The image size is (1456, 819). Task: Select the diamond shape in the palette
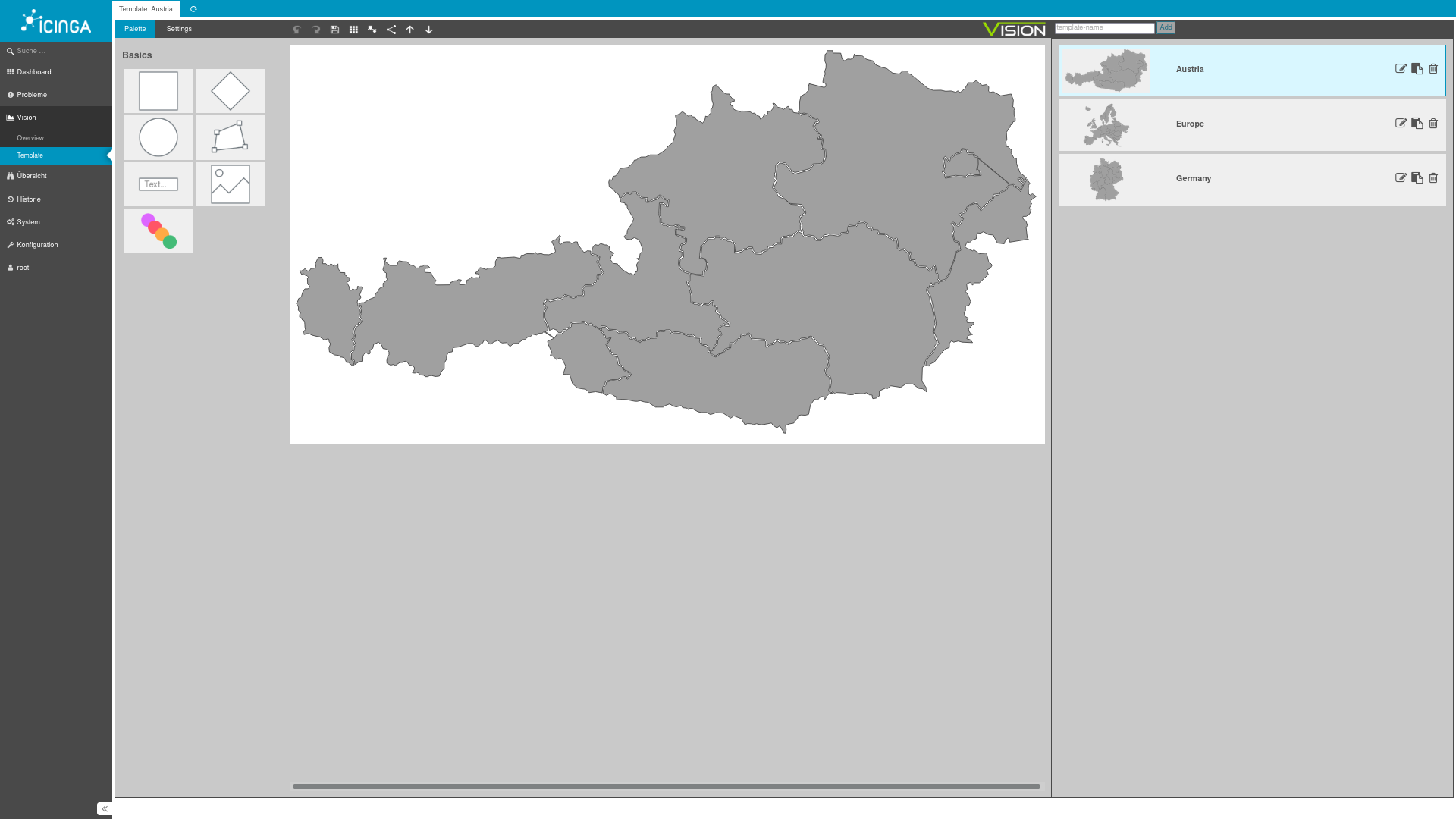pyautogui.click(x=231, y=91)
